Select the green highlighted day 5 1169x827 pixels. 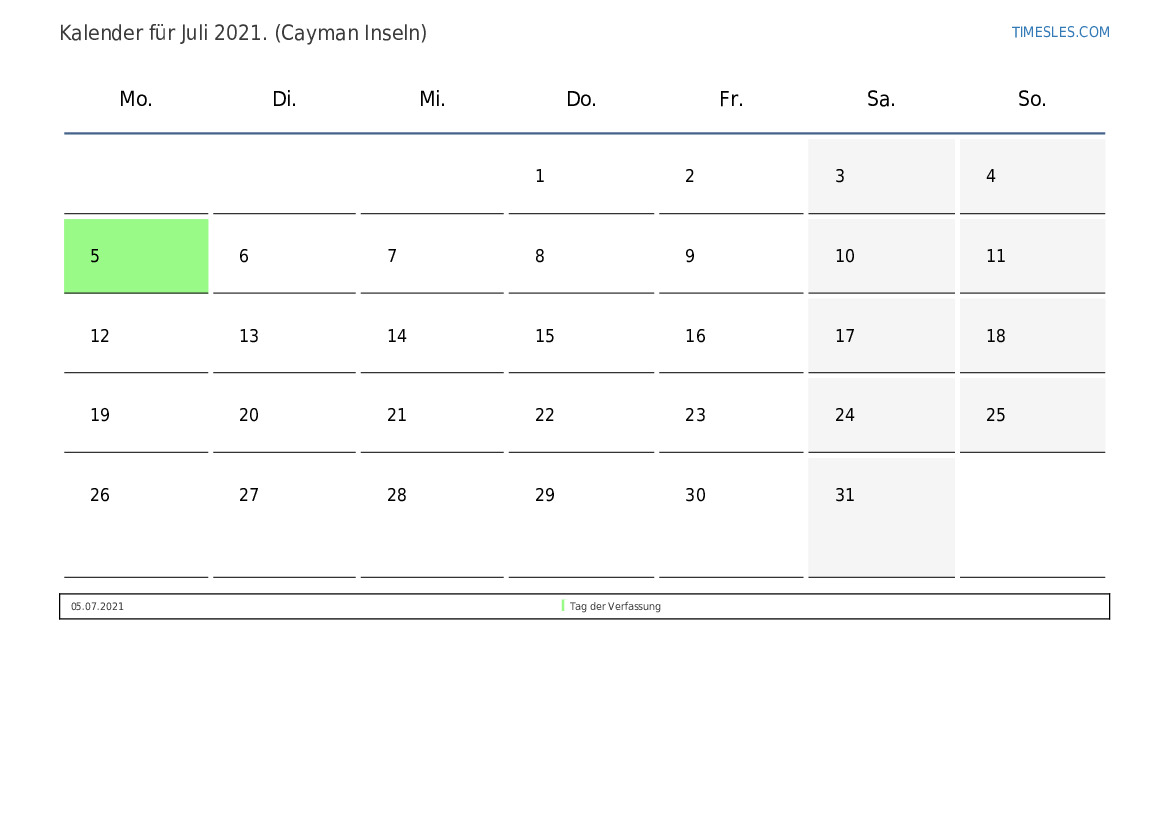[x=136, y=256]
